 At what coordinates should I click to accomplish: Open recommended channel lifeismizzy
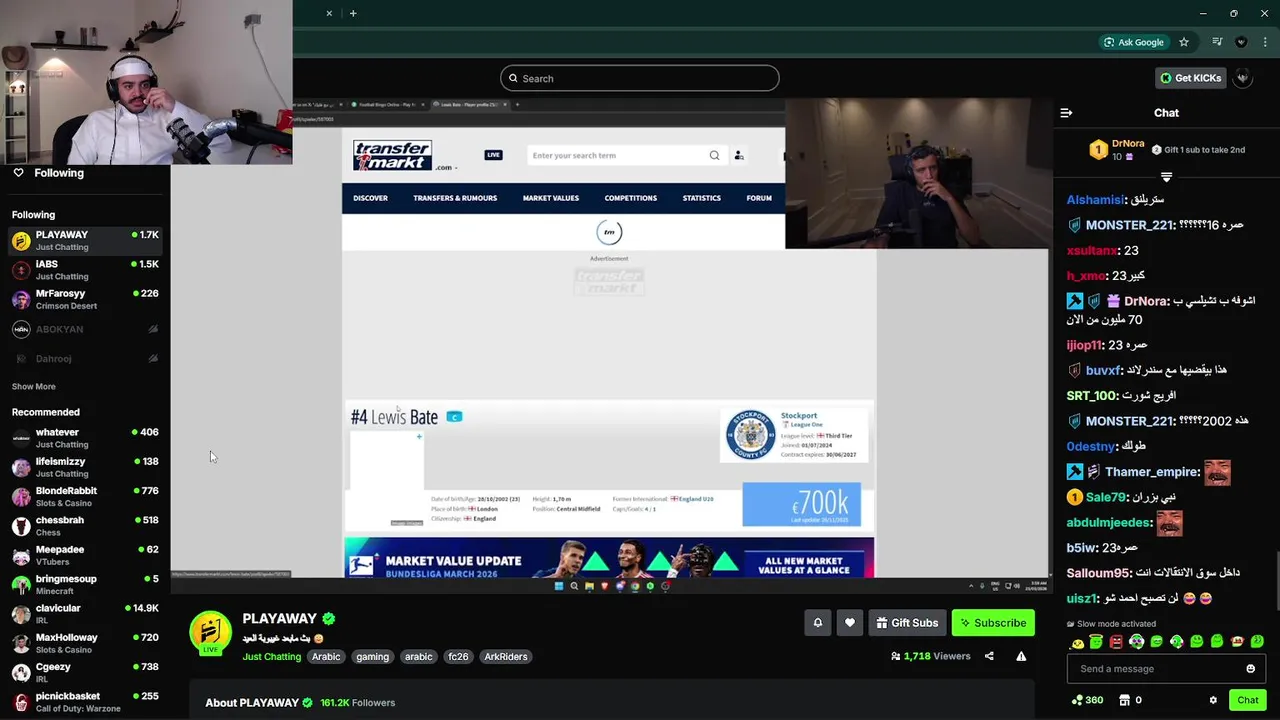point(85,467)
